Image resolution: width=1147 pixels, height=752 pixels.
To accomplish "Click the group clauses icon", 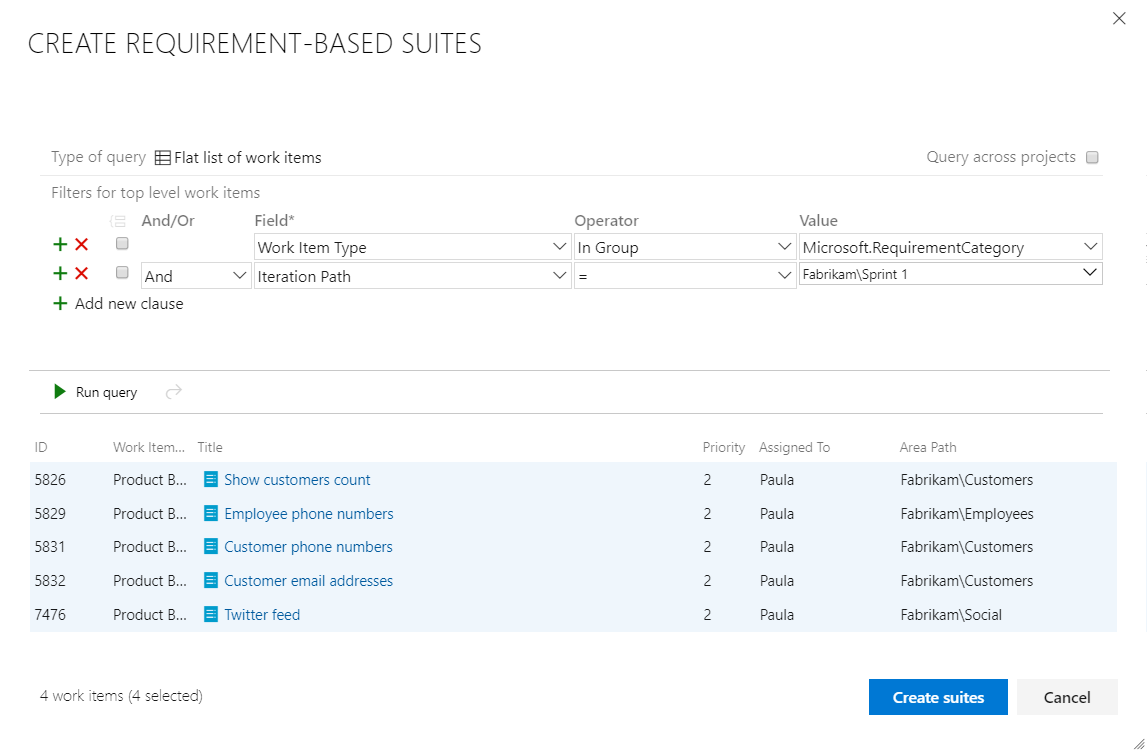I will (x=118, y=221).
